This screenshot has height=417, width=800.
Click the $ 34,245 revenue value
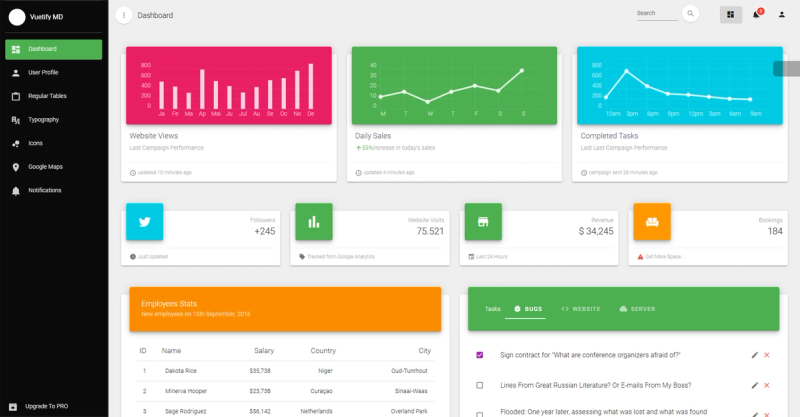(x=596, y=231)
